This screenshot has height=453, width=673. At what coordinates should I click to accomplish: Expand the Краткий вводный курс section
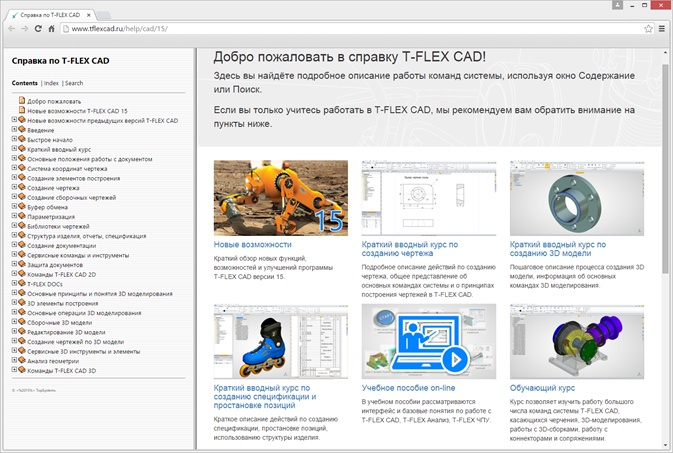(x=14, y=149)
